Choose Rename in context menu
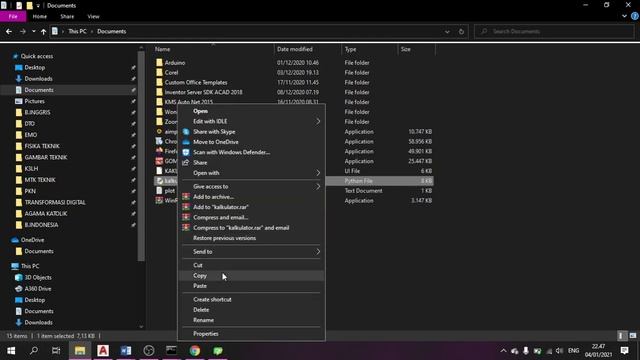 (251, 320)
